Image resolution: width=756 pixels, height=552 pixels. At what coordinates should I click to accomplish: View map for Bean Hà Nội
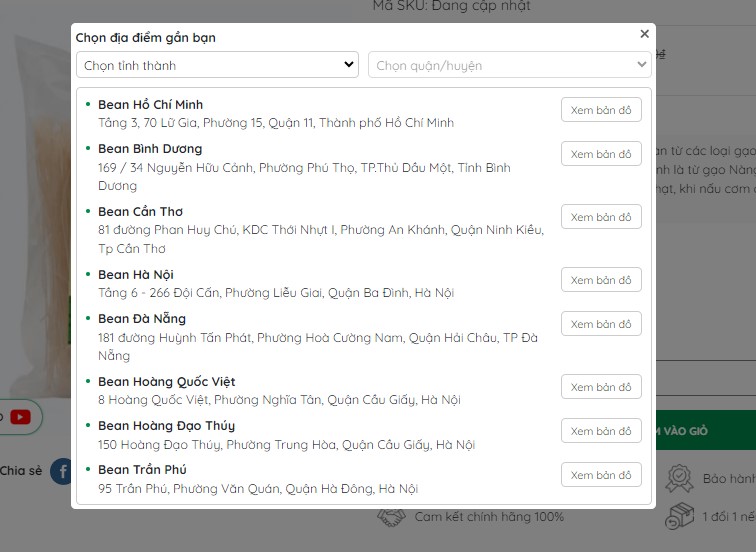point(601,280)
